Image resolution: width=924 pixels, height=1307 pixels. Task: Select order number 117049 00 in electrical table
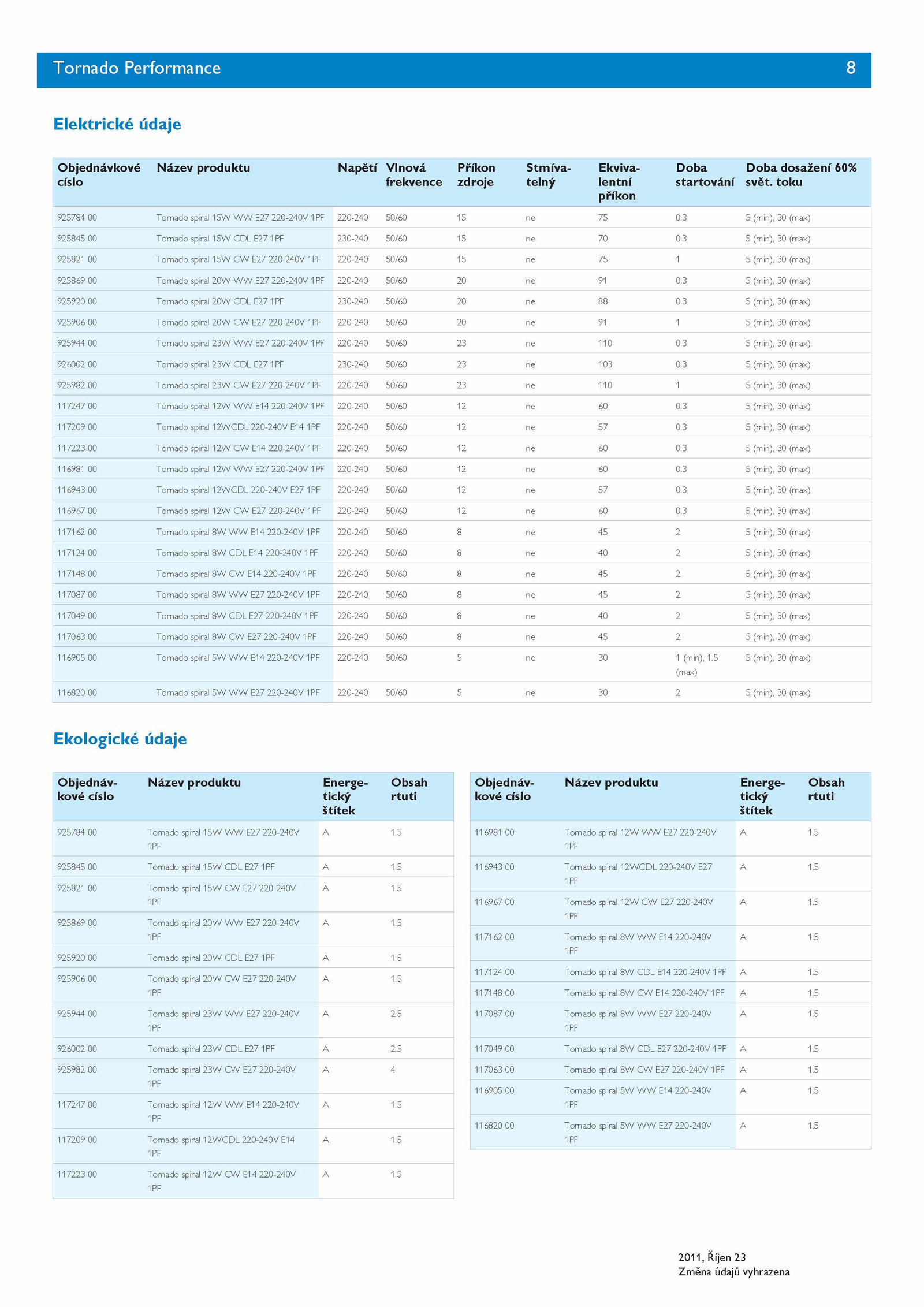pos(77,616)
